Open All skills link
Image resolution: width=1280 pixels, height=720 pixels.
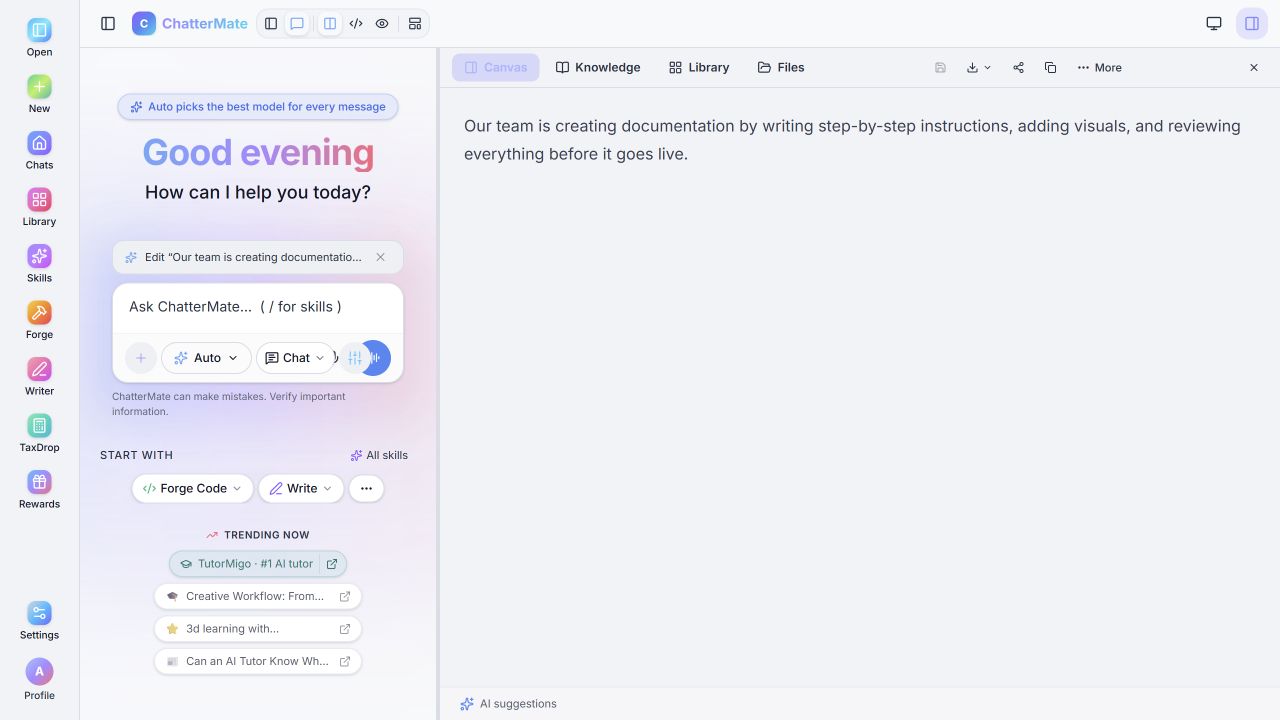(x=379, y=455)
